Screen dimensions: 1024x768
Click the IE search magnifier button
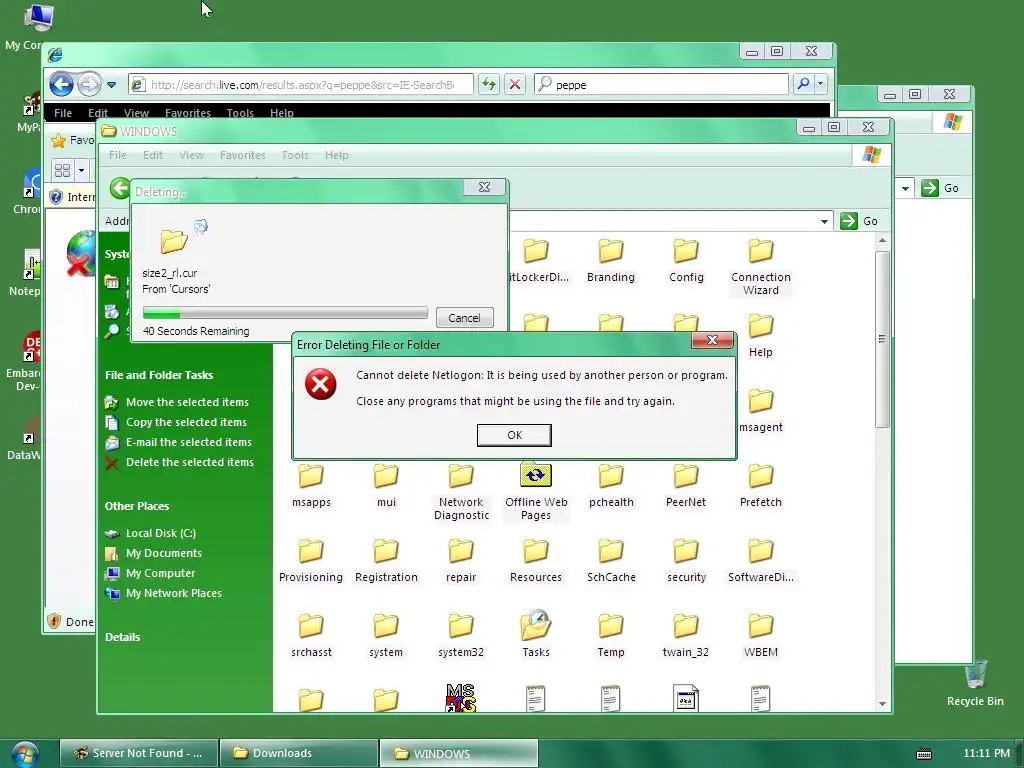pos(803,84)
